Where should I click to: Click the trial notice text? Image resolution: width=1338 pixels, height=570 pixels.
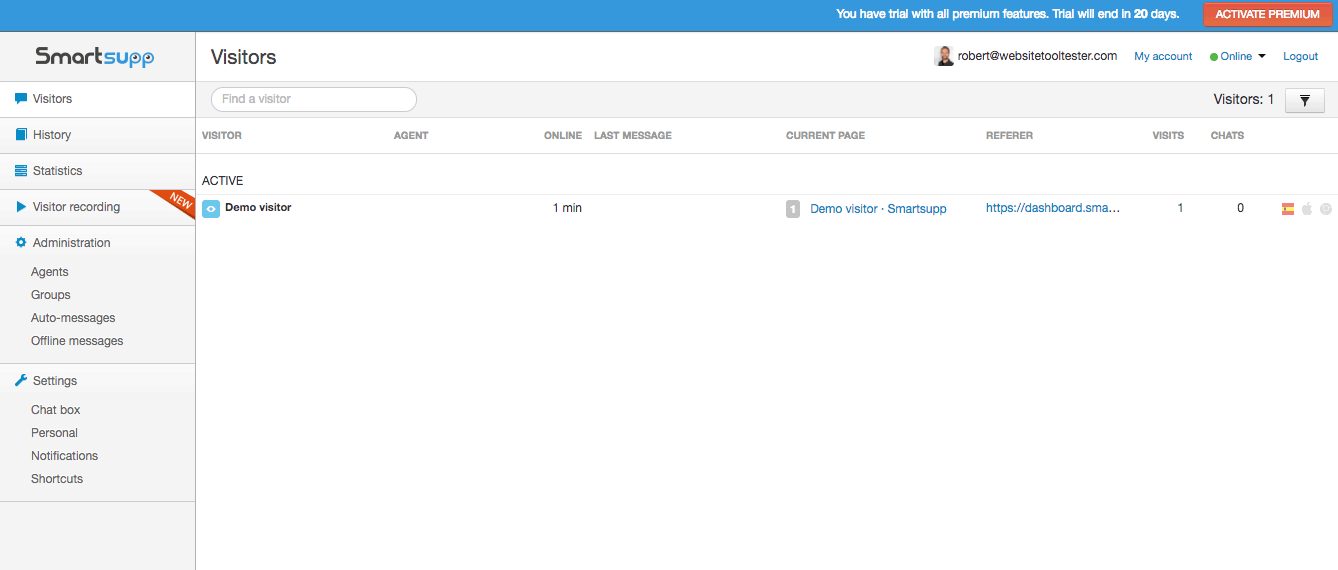click(1008, 14)
